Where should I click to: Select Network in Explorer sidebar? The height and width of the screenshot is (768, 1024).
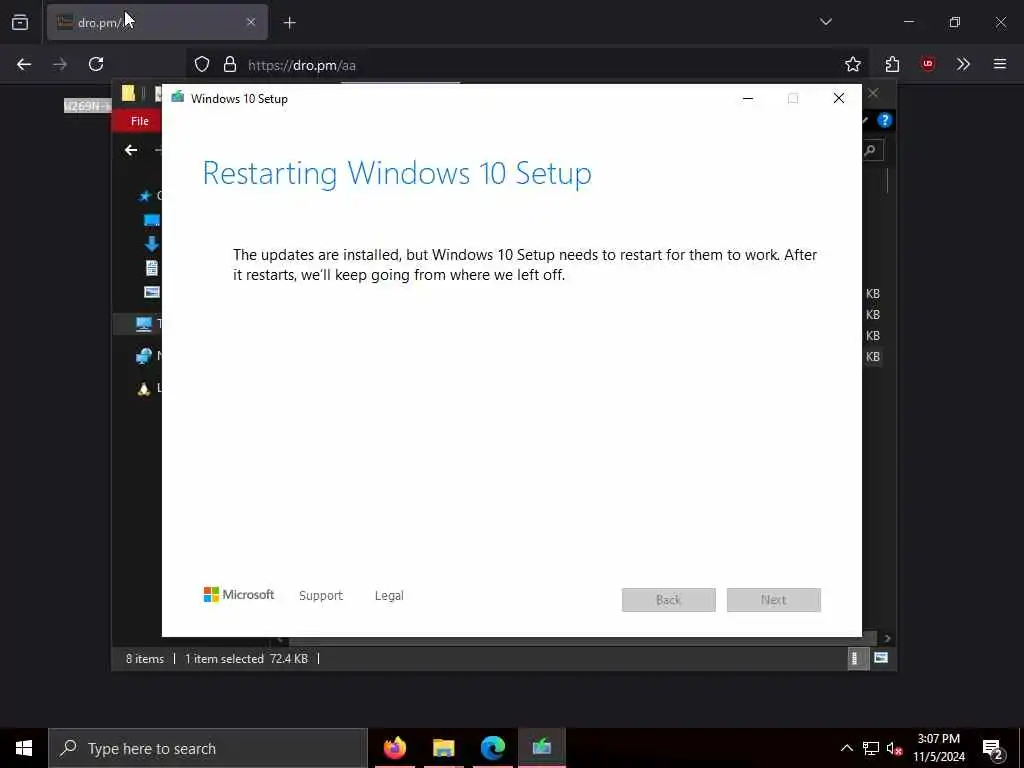(144, 356)
